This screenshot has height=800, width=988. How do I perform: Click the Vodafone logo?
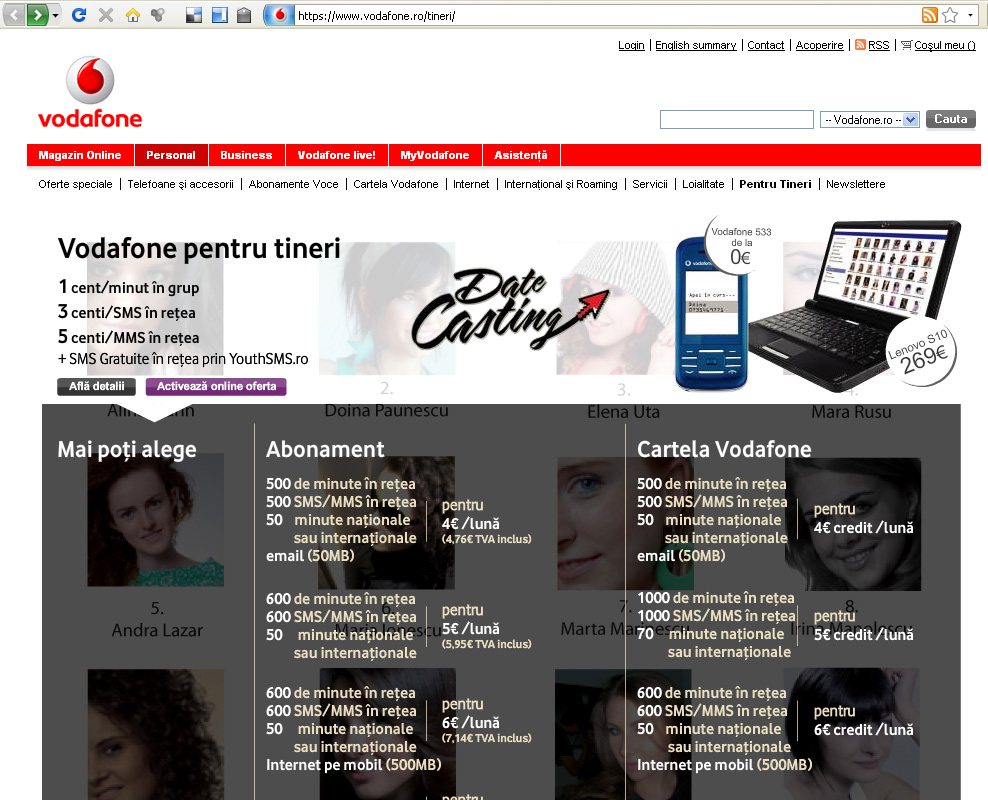[x=90, y=93]
